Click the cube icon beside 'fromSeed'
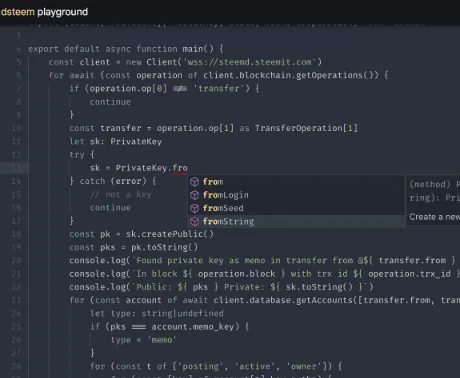 tap(194, 208)
